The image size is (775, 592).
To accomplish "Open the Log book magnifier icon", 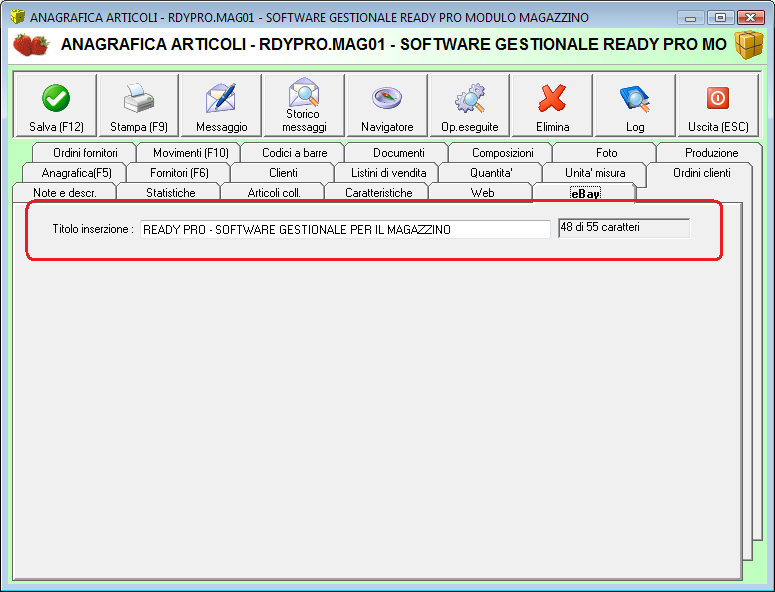I will point(635,98).
